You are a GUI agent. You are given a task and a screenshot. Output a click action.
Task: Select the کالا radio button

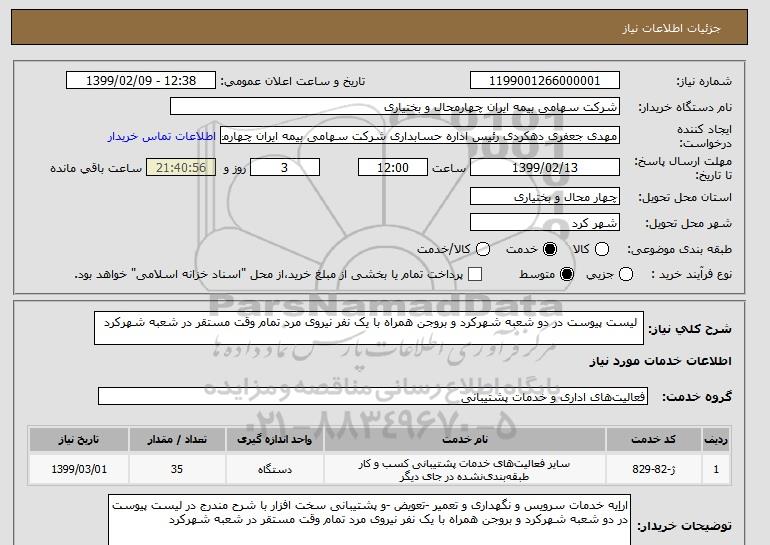602,249
